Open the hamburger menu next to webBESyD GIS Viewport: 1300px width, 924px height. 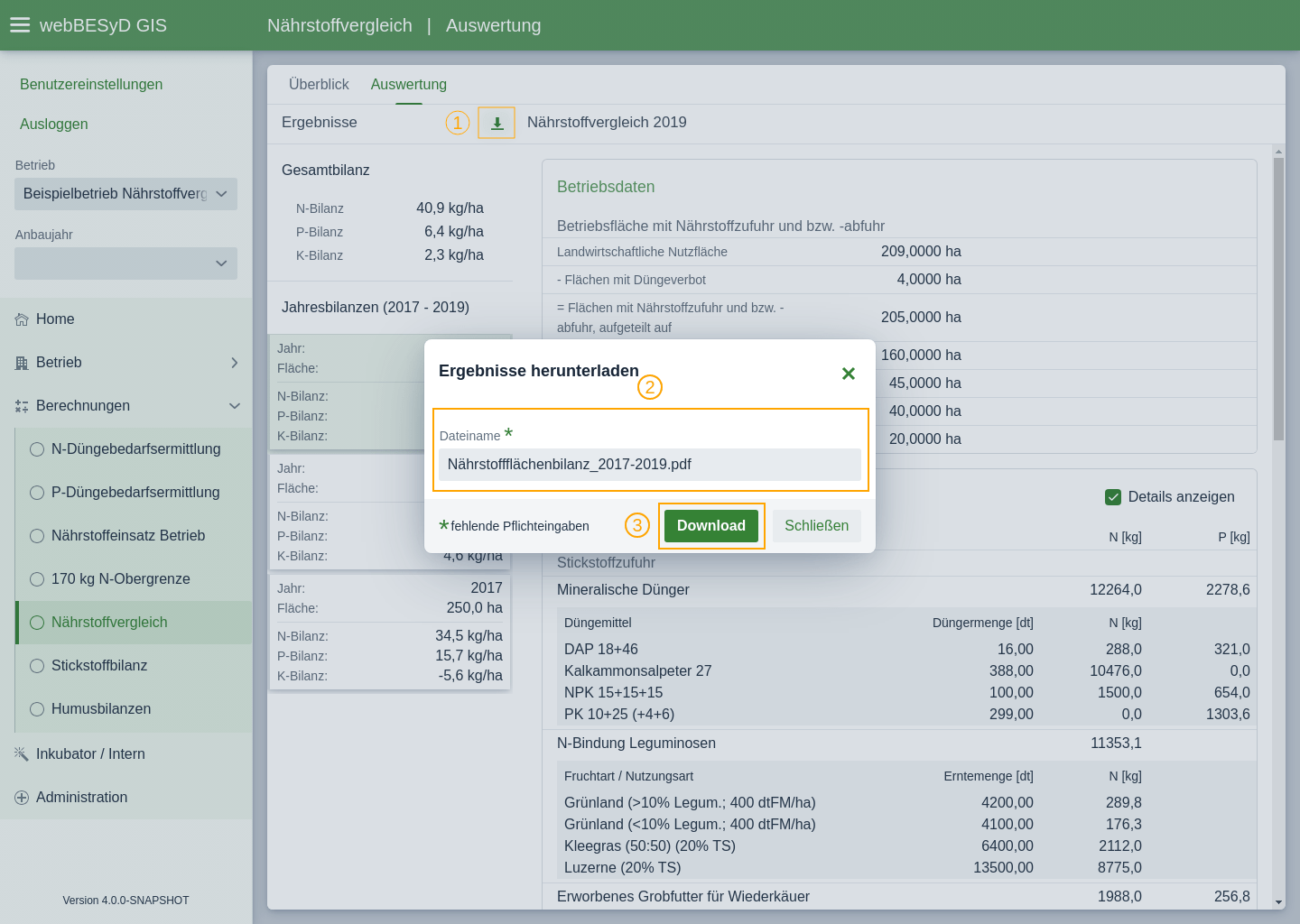click(20, 25)
